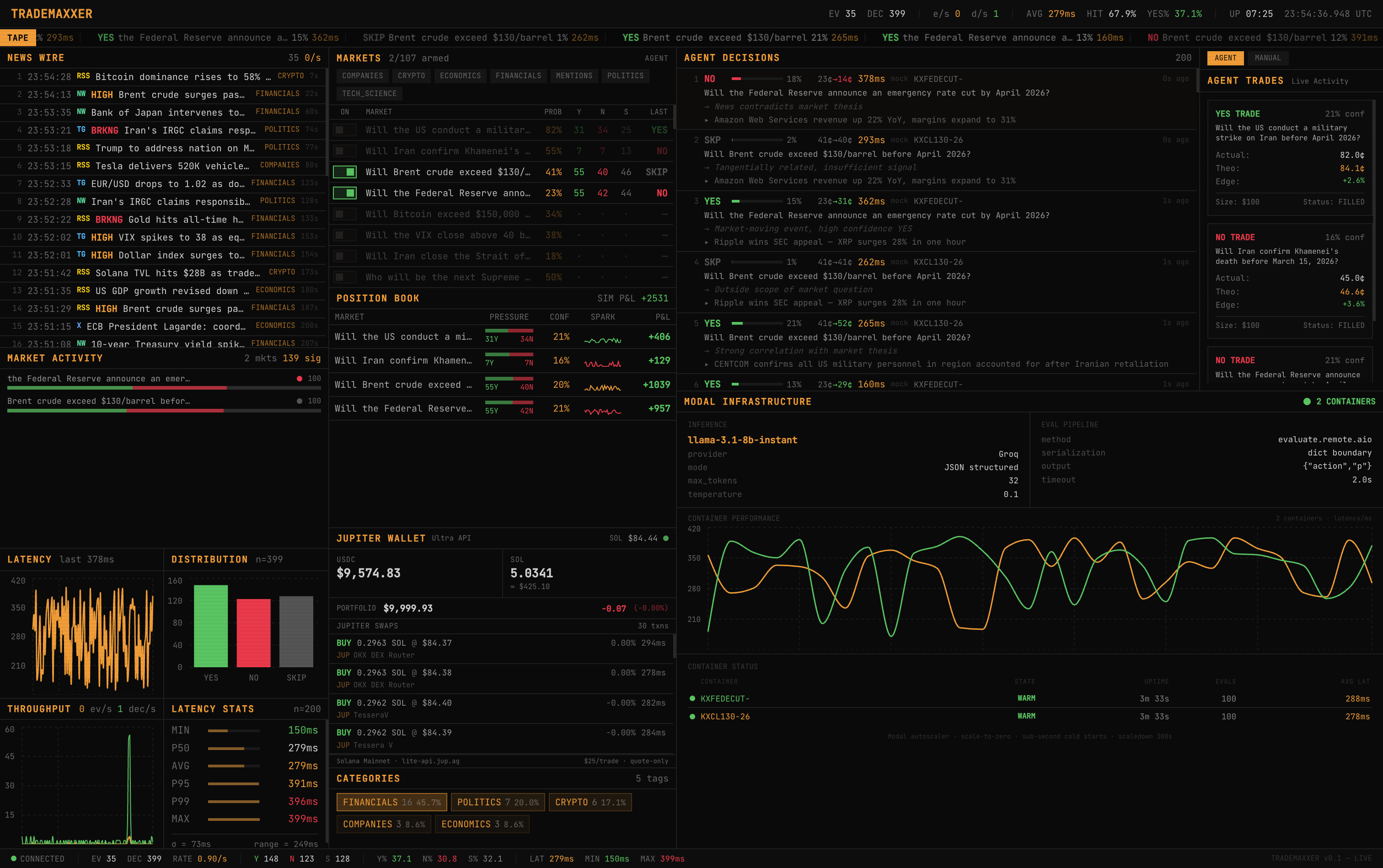Click the NW icon on Bank of Japan news
1383x868 pixels.
(81, 112)
